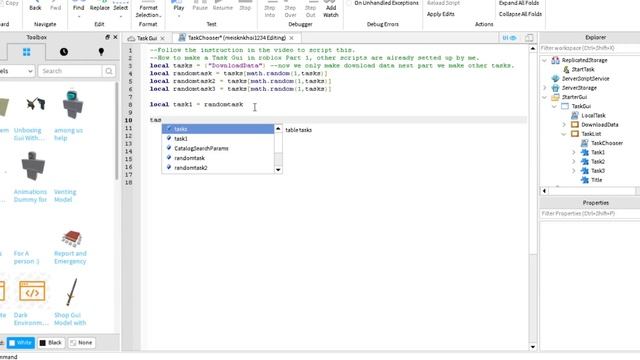Screen dimensions: 640x360
Task: Click Collapse All Folds
Action: (x=520, y=14)
